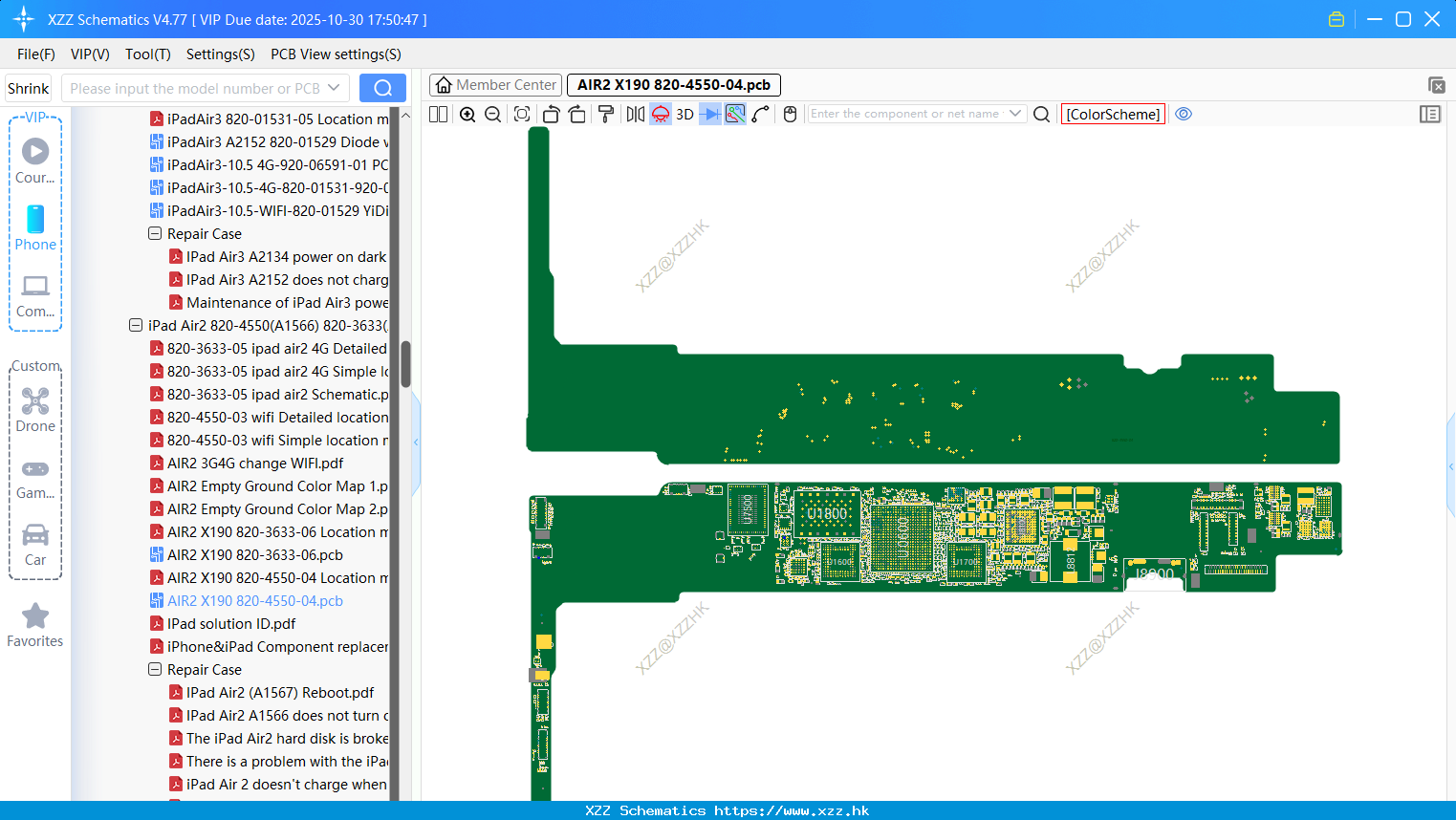Open IPad Air3 A2134 power on dark case
The image size is (1456, 820).
click(279, 256)
